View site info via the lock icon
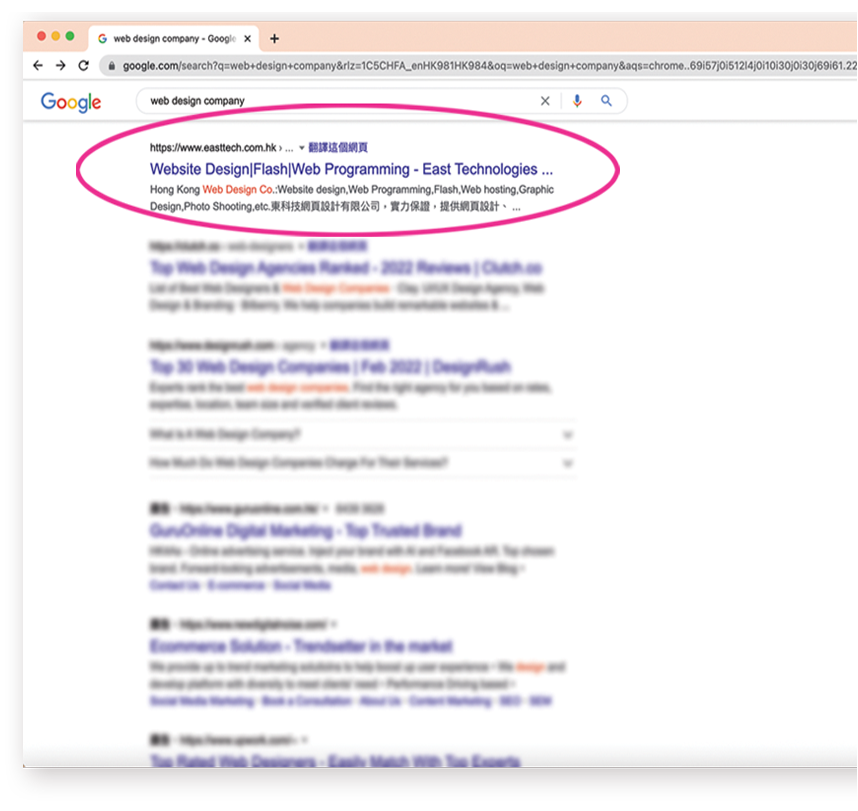The image size is (858, 811). (x=110, y=66)
